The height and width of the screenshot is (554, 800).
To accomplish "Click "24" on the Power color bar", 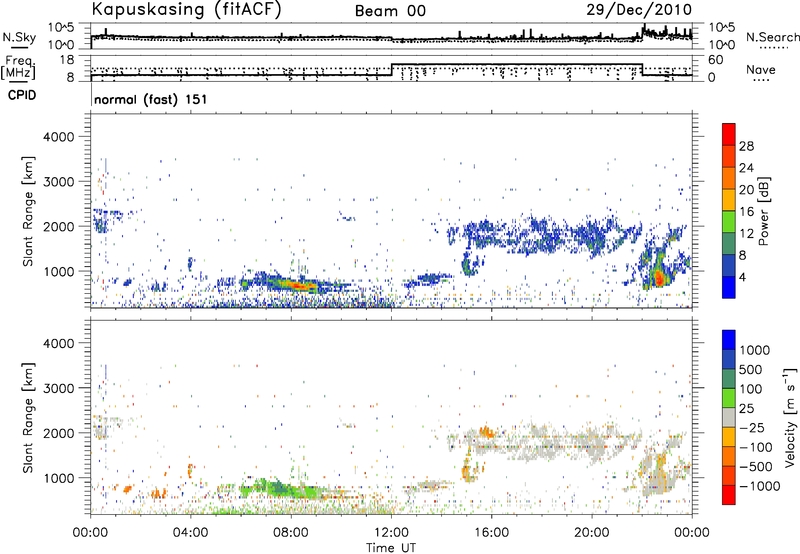I will point(746,168).
